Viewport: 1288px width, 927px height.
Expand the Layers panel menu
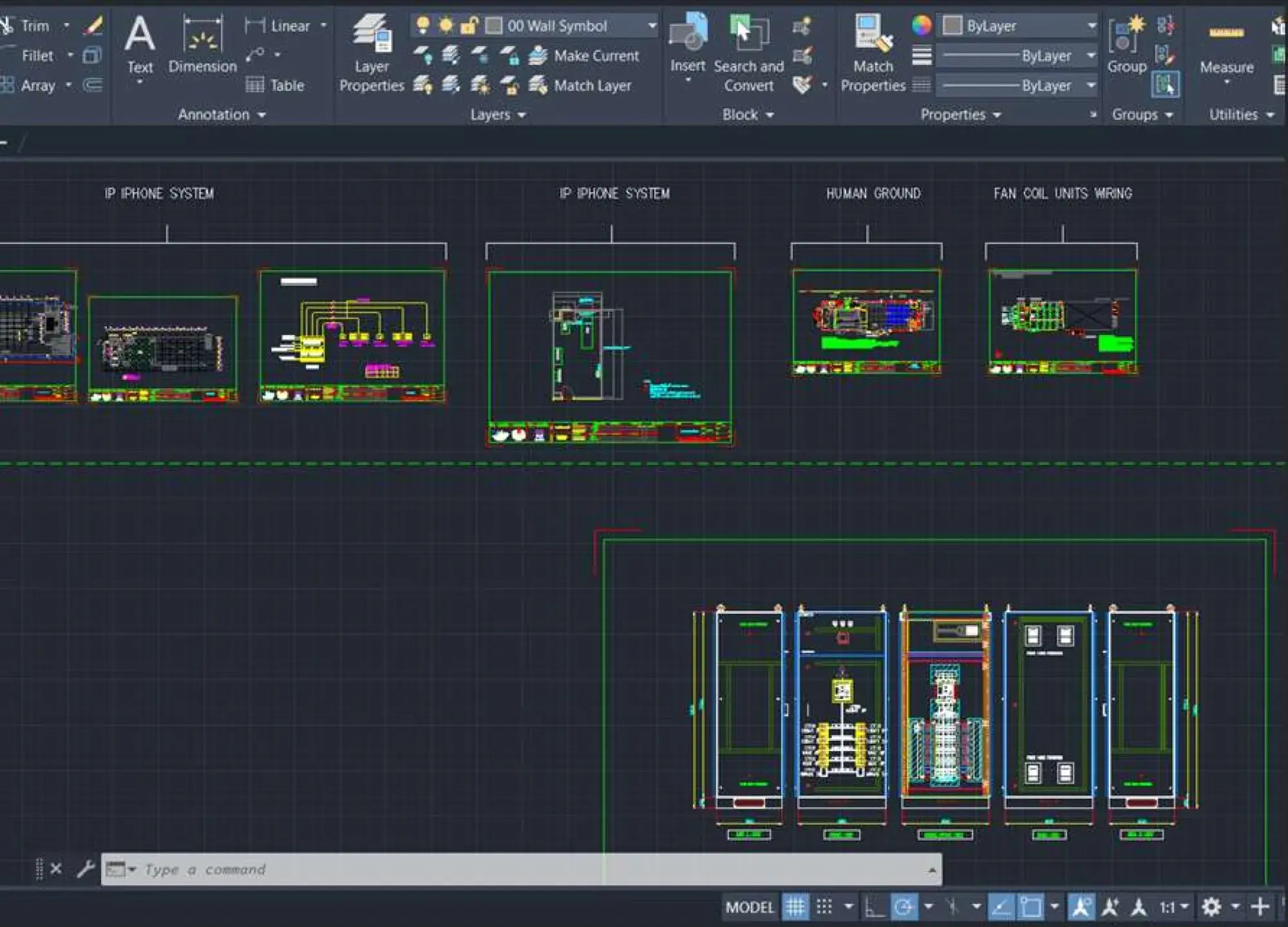(498, 115)
